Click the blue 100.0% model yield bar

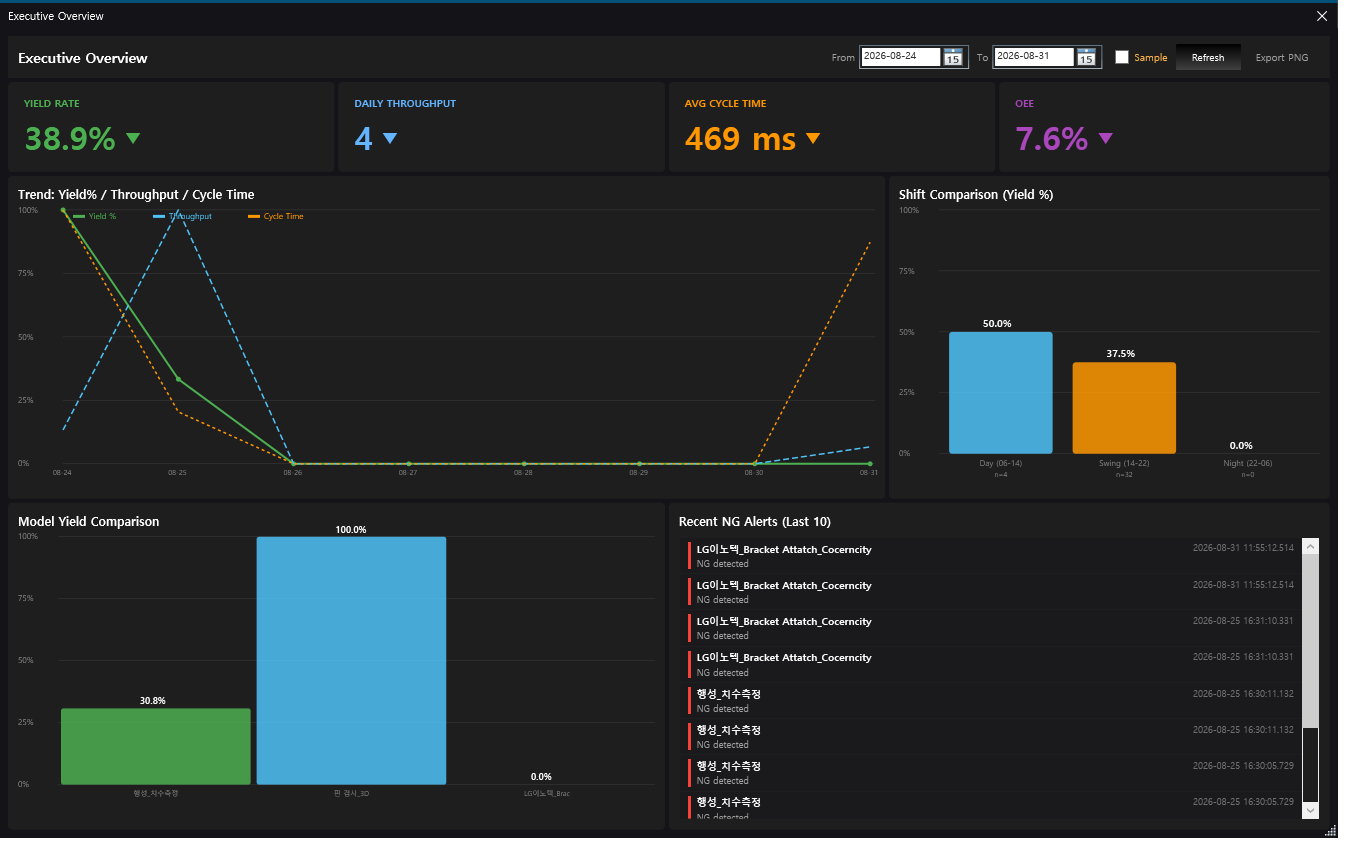351,661
